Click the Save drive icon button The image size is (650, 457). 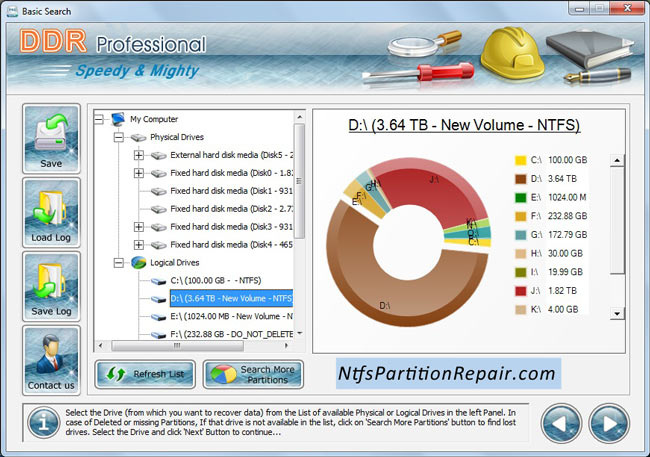(51, 139)
